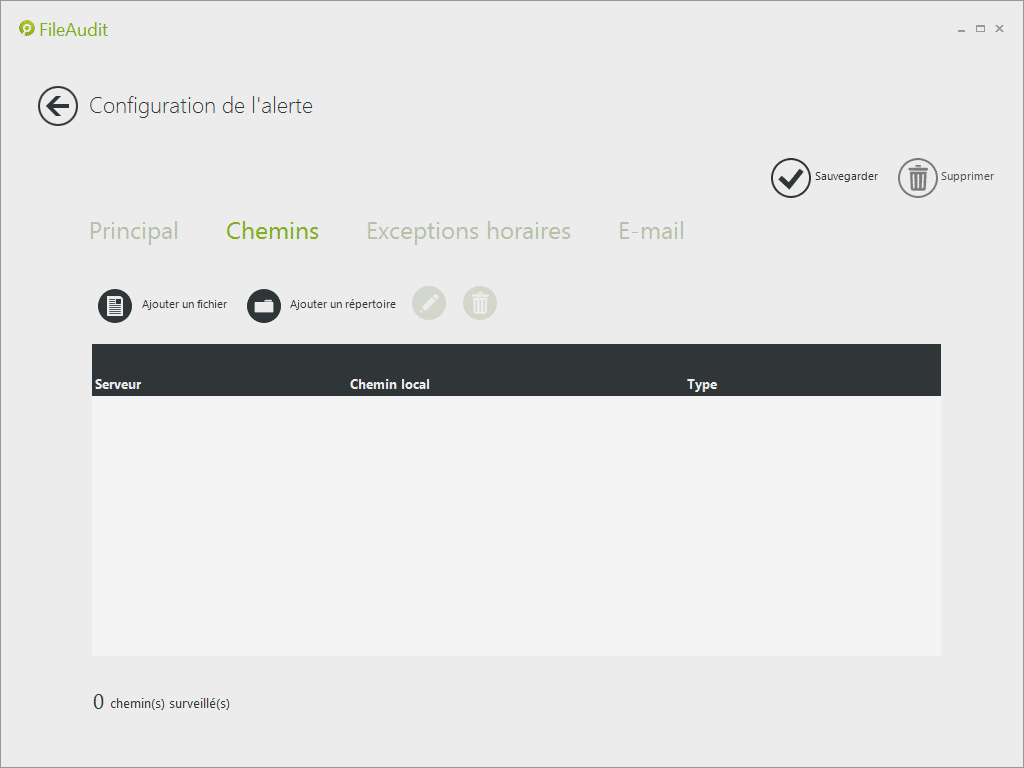The height and width of the screenshot is (768, 1024).
Task: Go to the E-mail tab
Action: coord(651,231)
